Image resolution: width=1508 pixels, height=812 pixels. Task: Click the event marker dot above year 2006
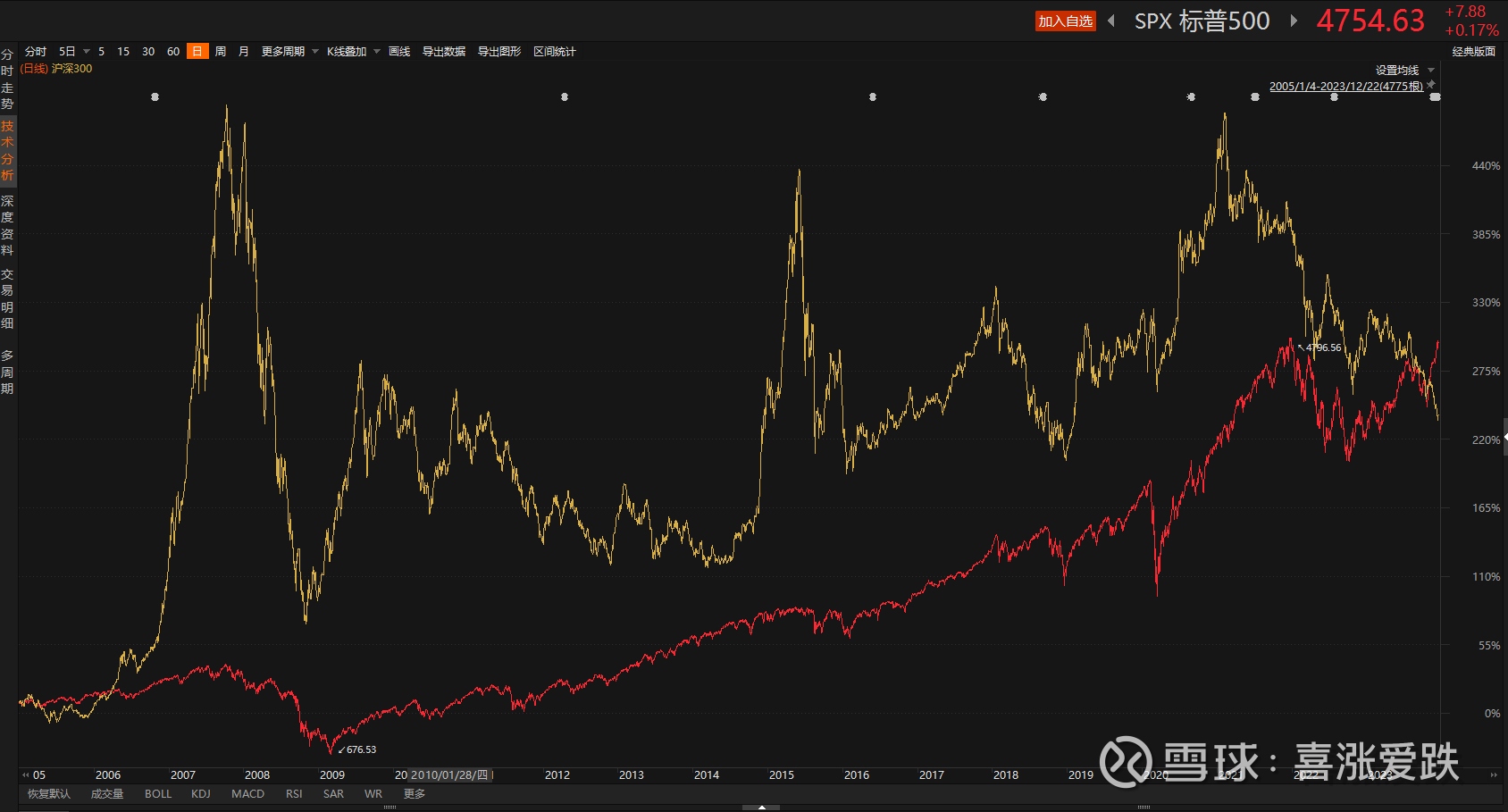(x=155, y=96)
